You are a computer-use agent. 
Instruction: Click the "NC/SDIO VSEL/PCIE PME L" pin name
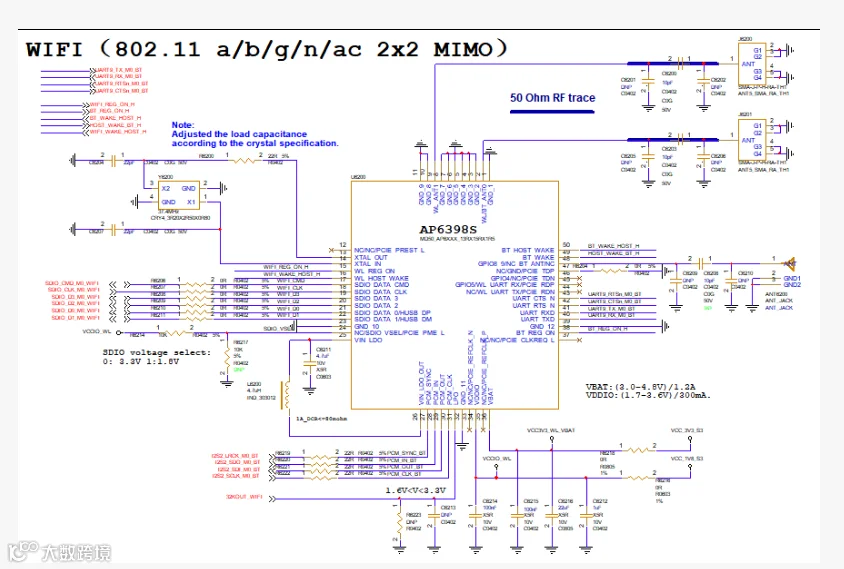[399, 333]
